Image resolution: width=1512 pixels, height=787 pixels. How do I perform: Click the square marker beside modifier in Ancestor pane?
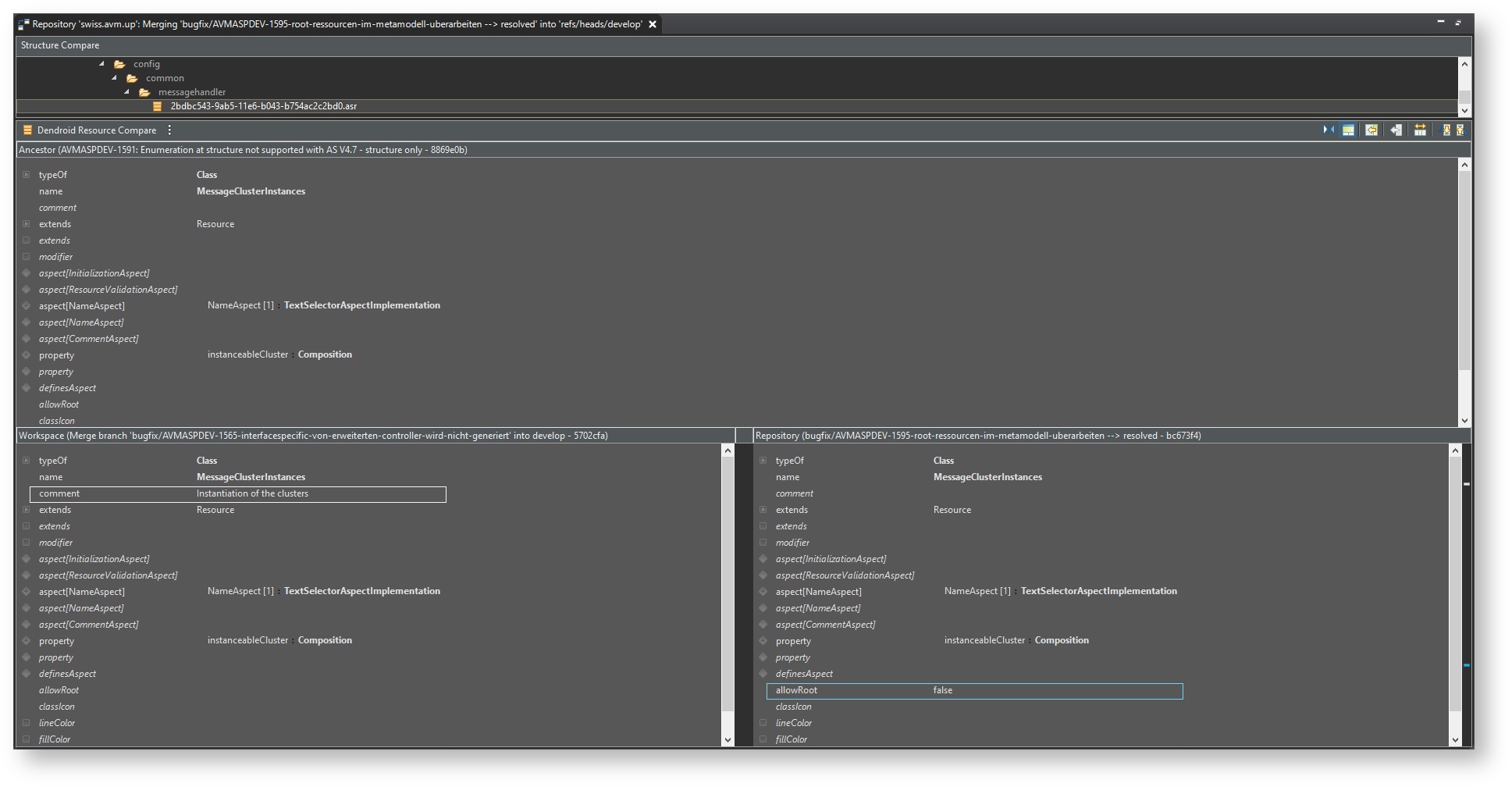(27, 257)
